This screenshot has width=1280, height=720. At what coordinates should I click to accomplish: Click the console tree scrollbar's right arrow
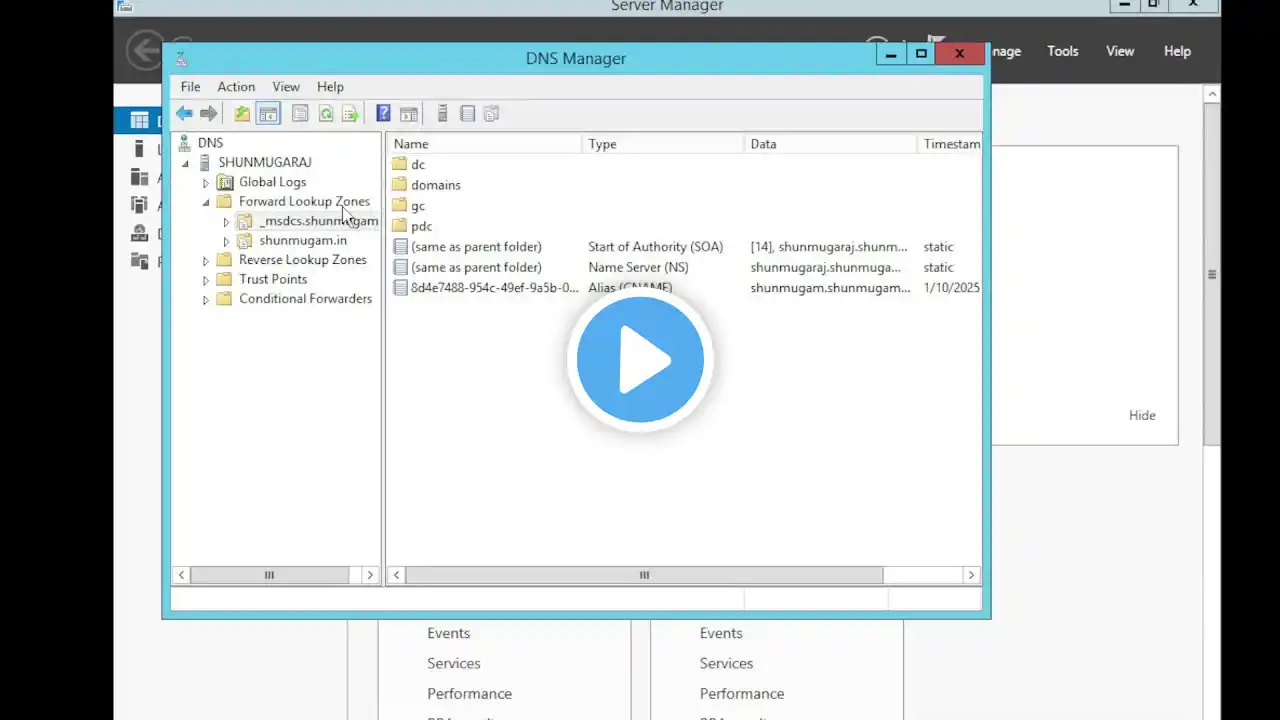[x=370, y=575]
